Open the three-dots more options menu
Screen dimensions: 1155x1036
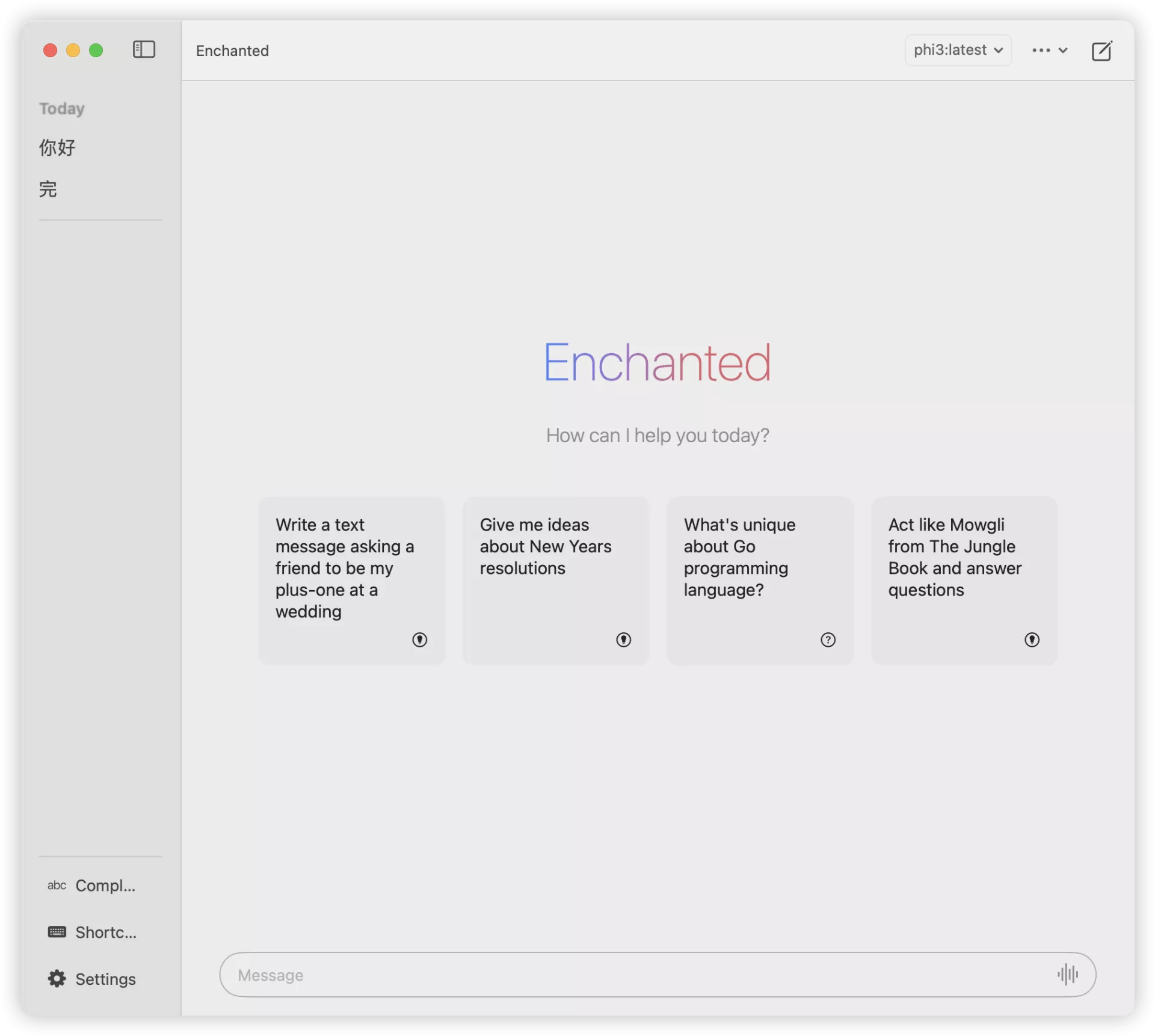tap(1049, 51)
